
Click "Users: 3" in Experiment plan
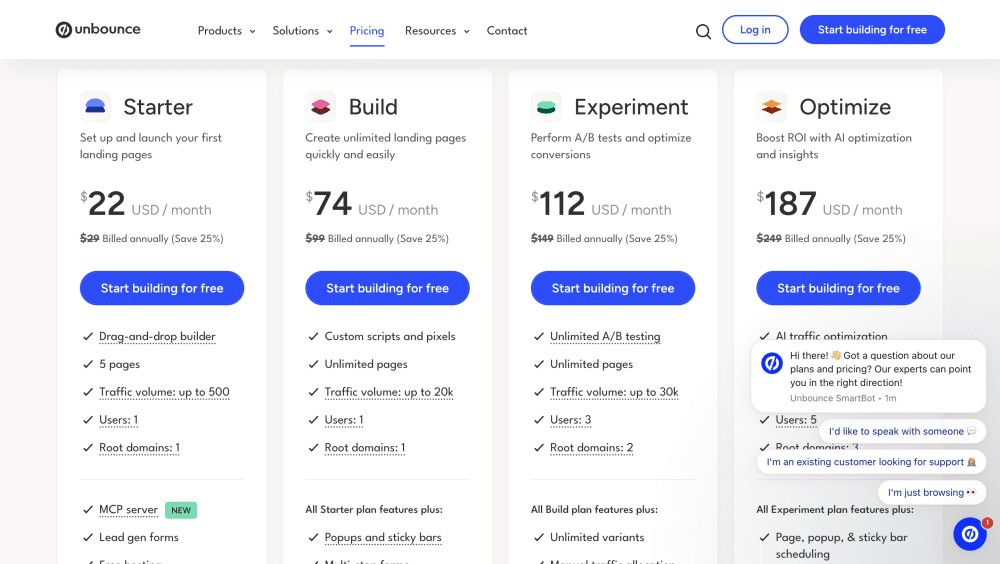(571, 420)
